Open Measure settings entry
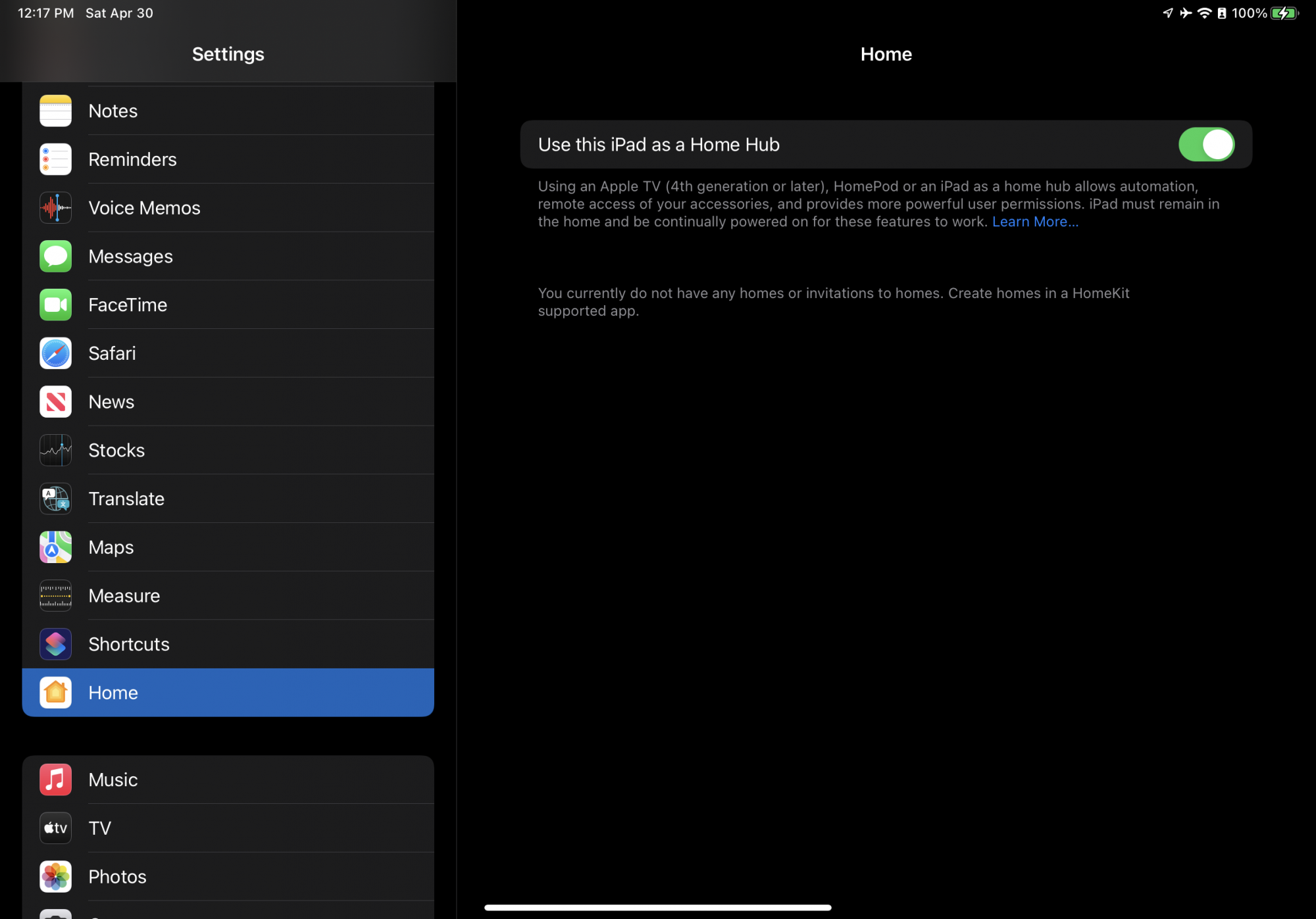This screenshot has height=919, width=1316. [228, 596]
